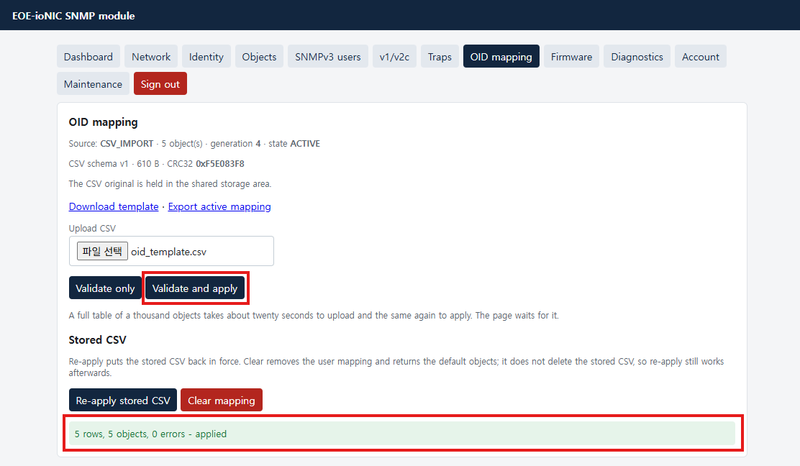Click the red Clear mapping button

221,400
